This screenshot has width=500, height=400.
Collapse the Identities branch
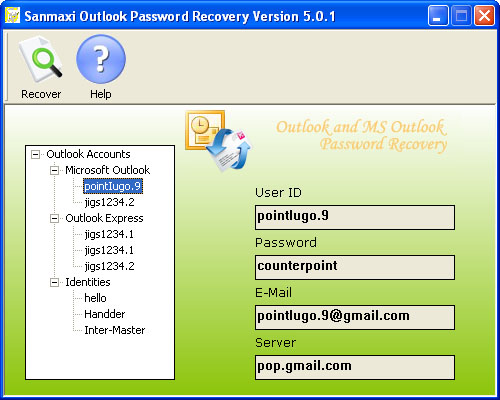click(54, 282)
